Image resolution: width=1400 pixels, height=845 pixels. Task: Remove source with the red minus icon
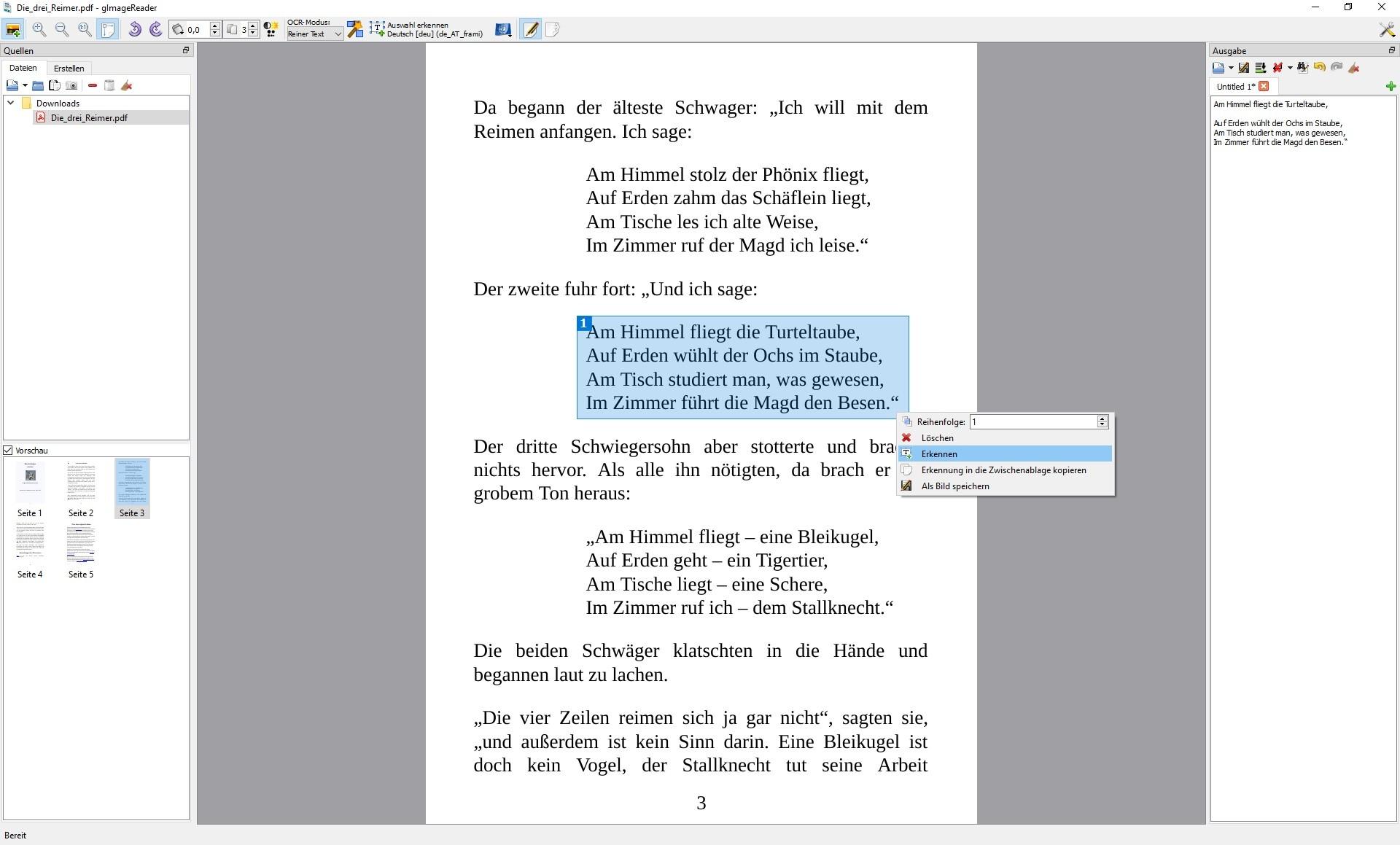92,85
